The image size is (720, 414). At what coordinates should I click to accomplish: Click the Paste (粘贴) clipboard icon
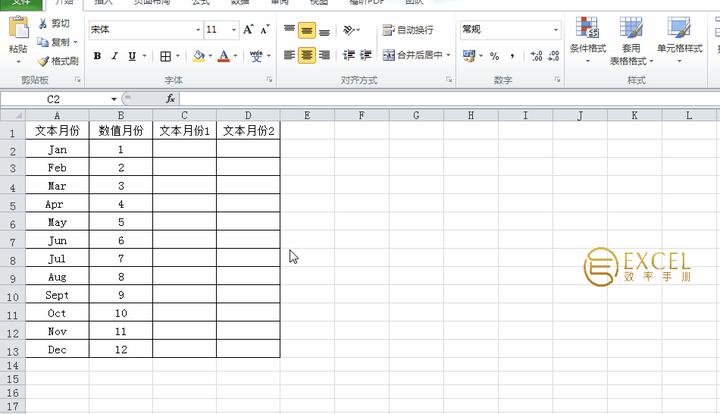pos(19,28)
